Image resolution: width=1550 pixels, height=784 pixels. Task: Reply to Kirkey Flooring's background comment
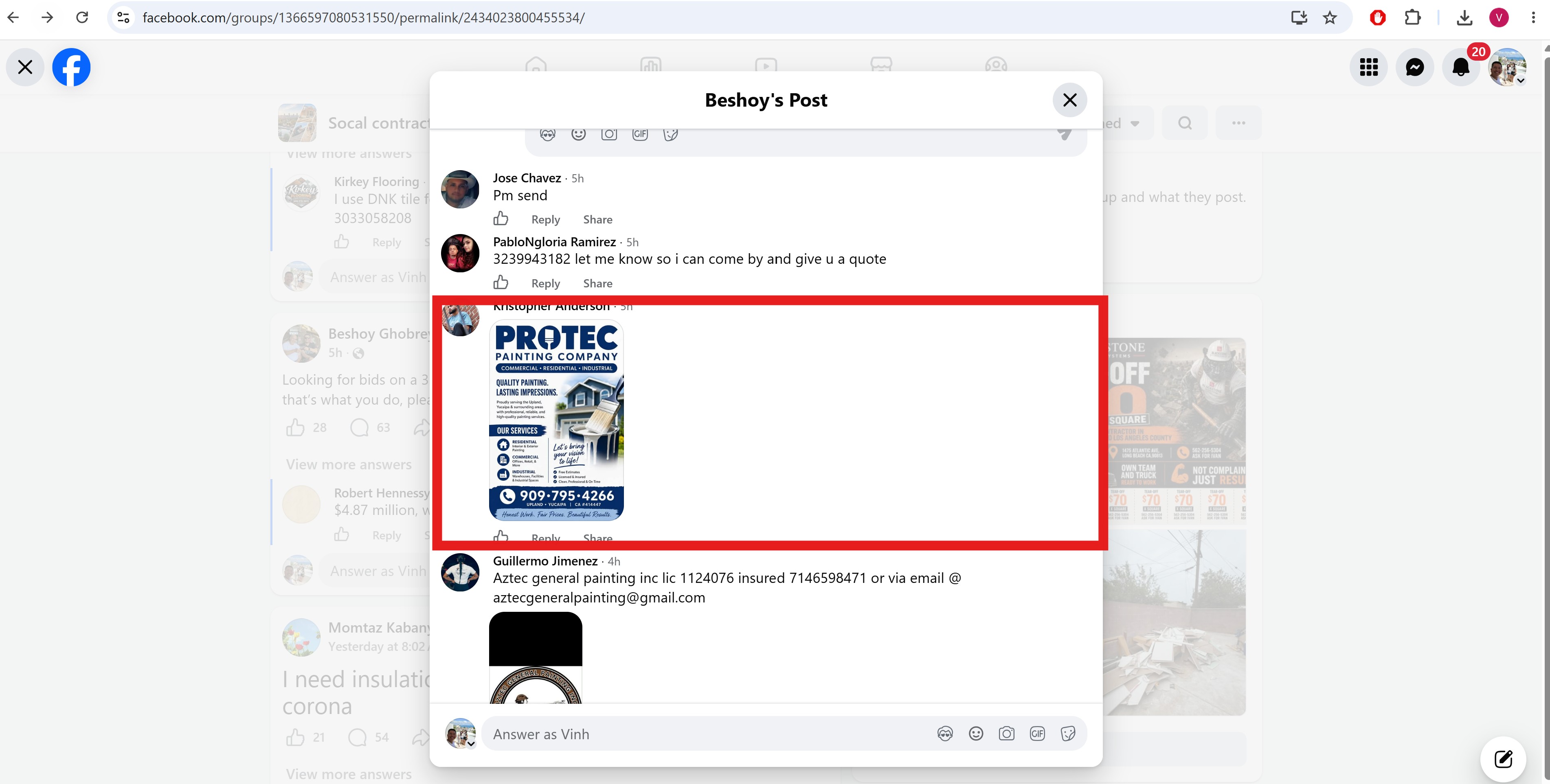386,242
